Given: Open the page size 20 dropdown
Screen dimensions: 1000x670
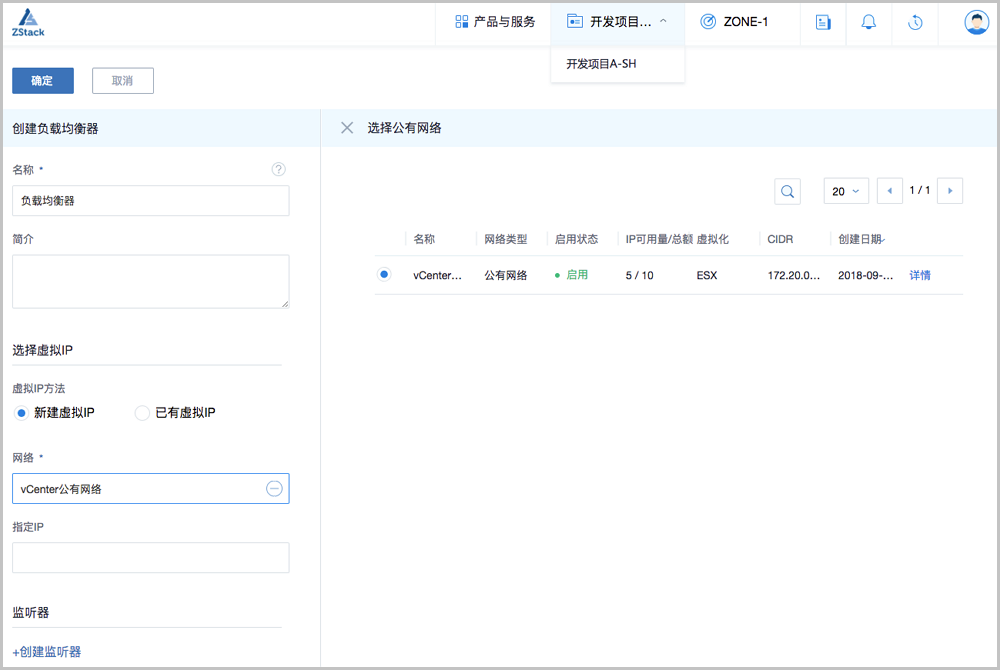Looking at the screenshot, I should point(845,191).
